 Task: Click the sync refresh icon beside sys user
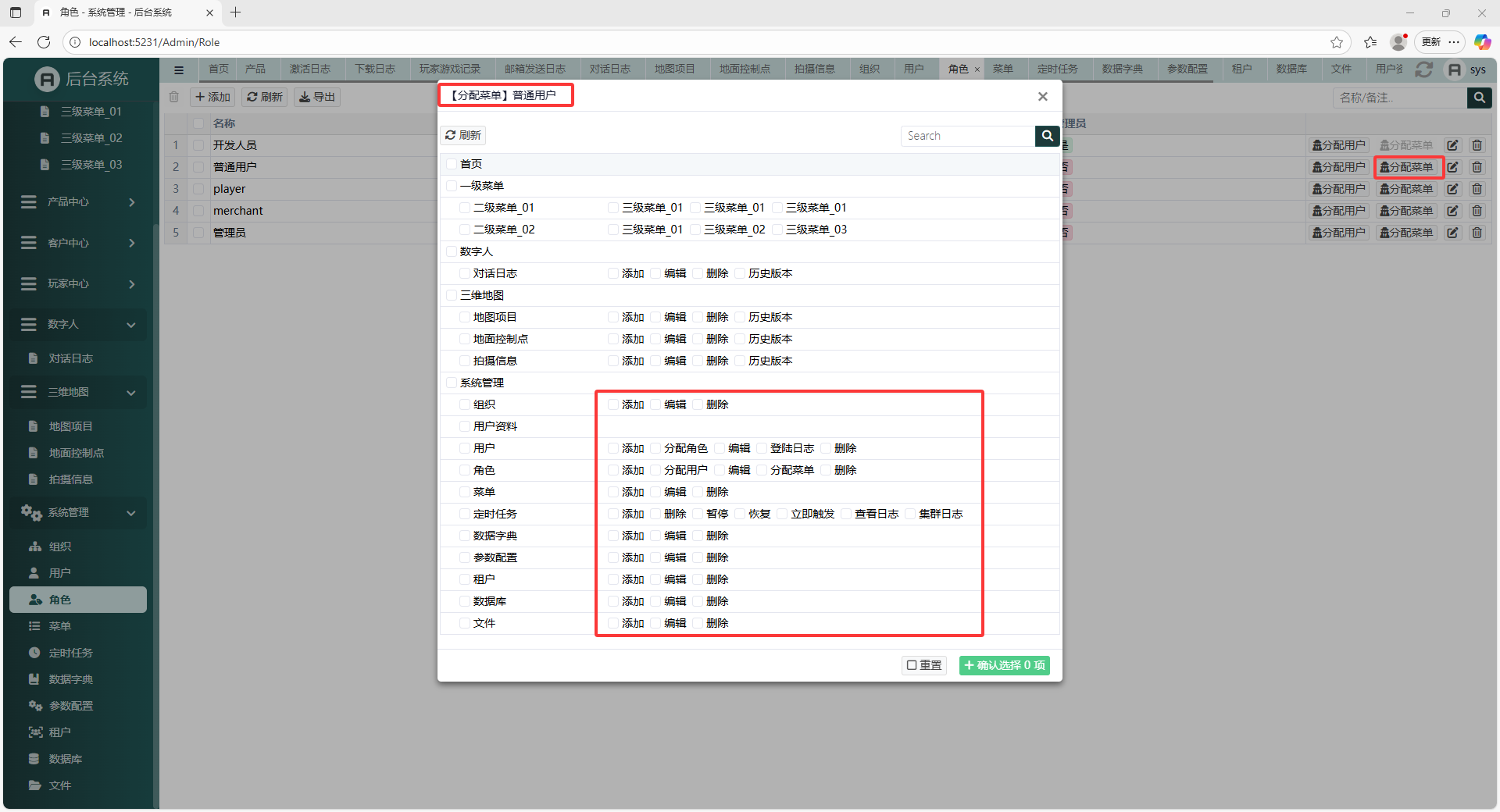point(1423,69)
